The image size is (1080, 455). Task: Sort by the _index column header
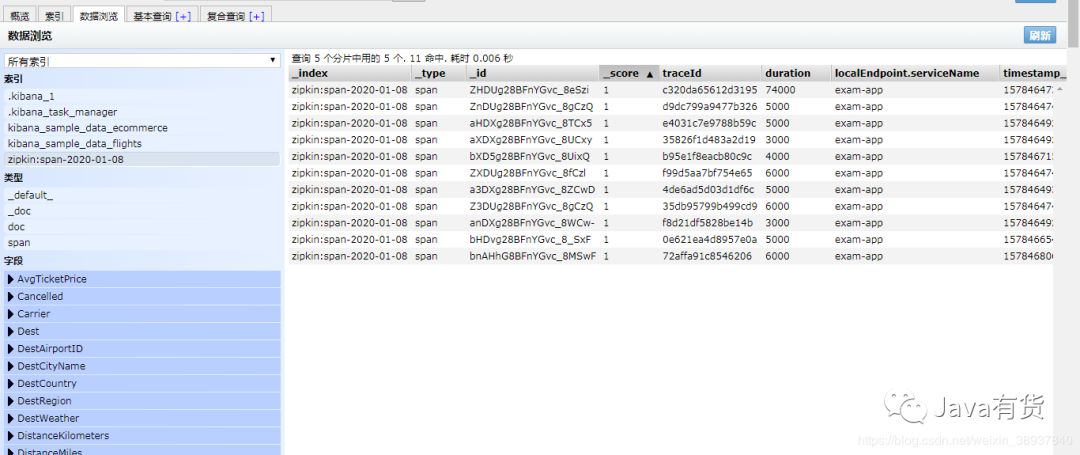point(350,73)
